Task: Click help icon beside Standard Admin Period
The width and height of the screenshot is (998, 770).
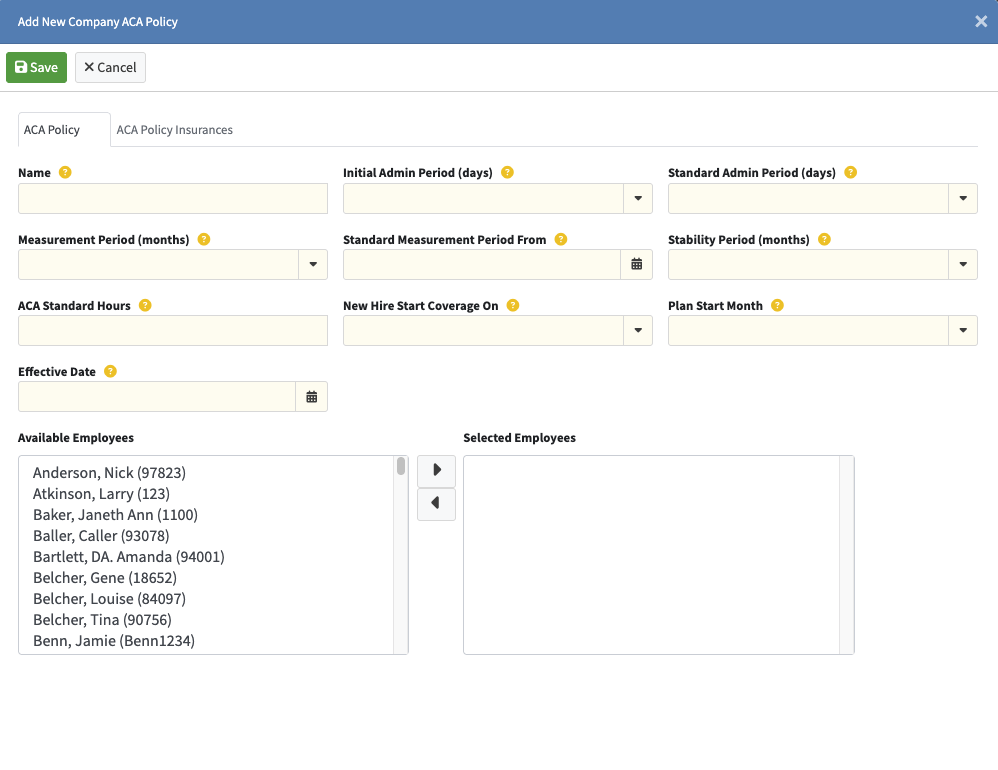Action: pyautogui.click(x=850, y=173)
